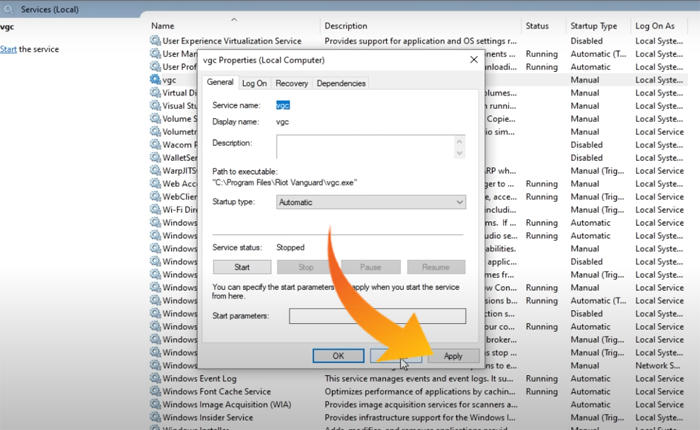Viewport: 700px width, 430px height.
Task: Click the Windows Event Log service icon
Action: point(155,379)
